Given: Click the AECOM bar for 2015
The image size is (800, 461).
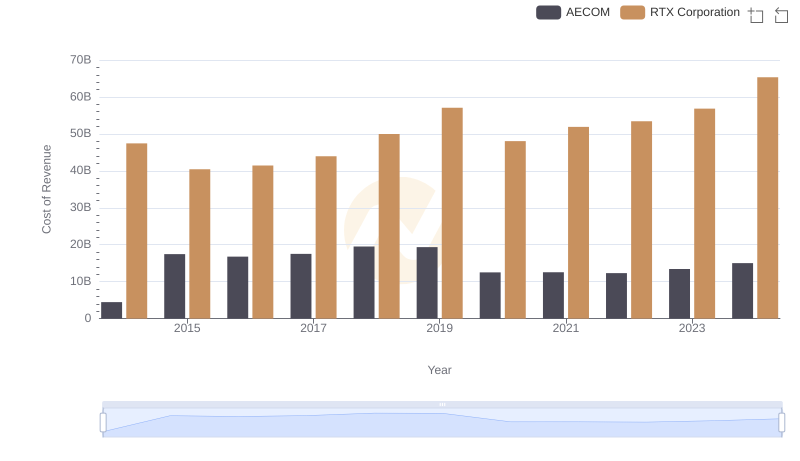Looking at the screenshot, I should click(174, 286).
